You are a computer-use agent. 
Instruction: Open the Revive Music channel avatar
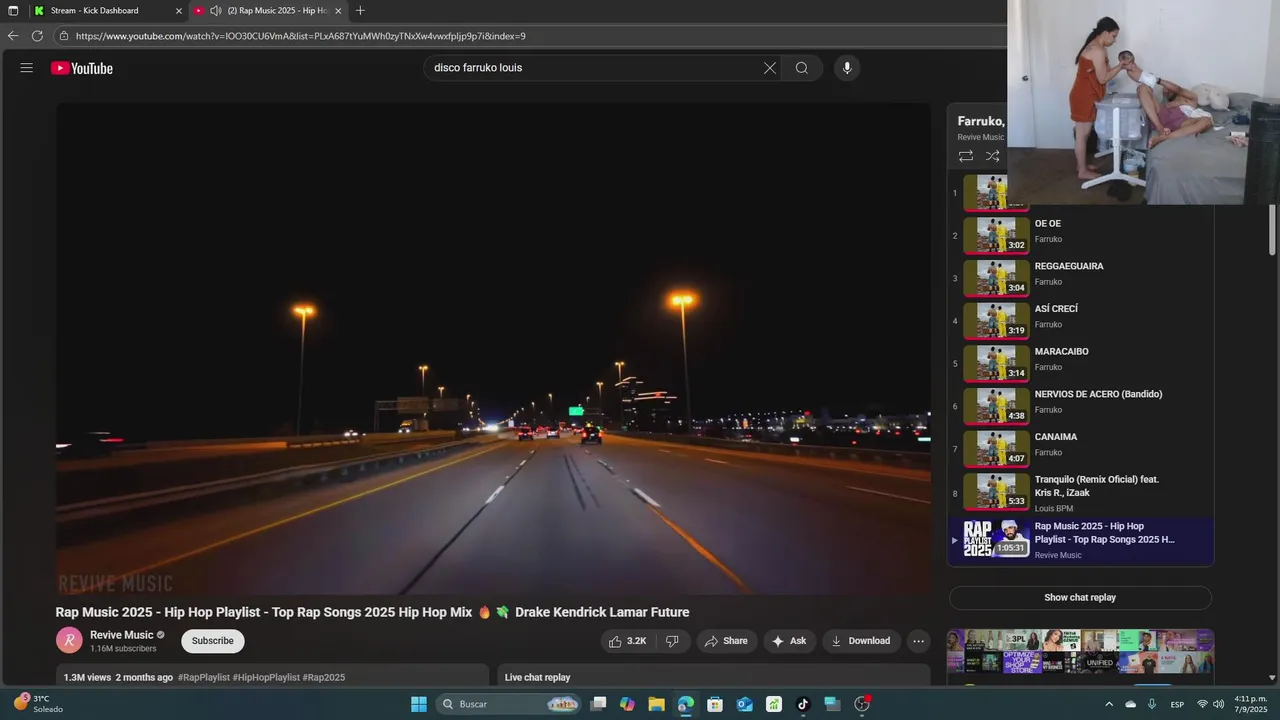point(69,641)
